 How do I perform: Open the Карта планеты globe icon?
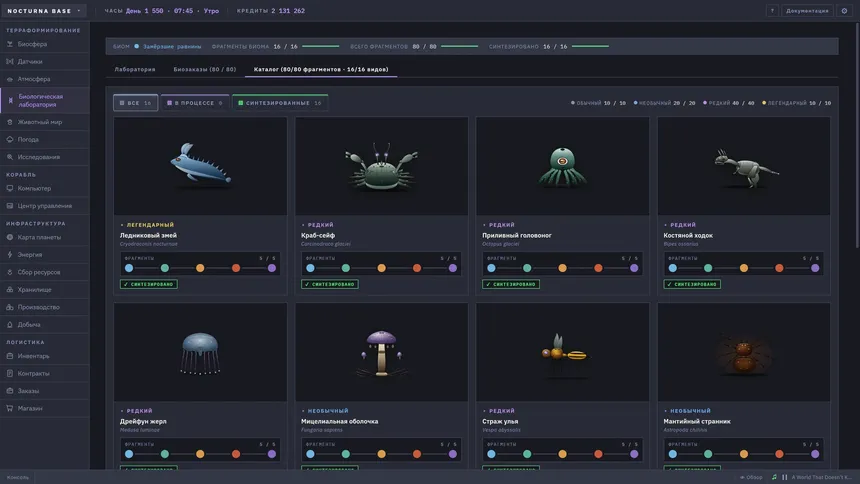(10, 237)
